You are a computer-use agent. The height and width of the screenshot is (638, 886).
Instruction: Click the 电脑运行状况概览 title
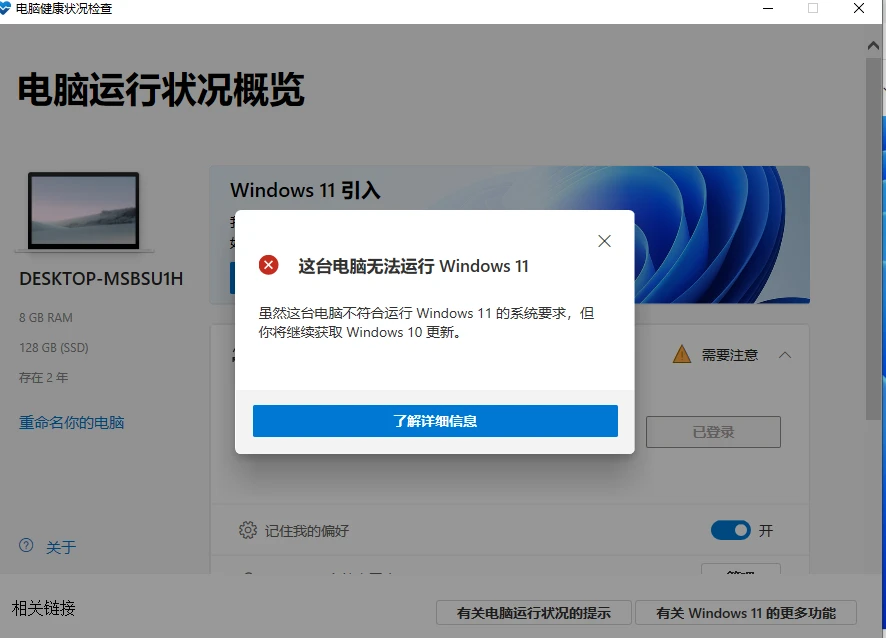162,89
